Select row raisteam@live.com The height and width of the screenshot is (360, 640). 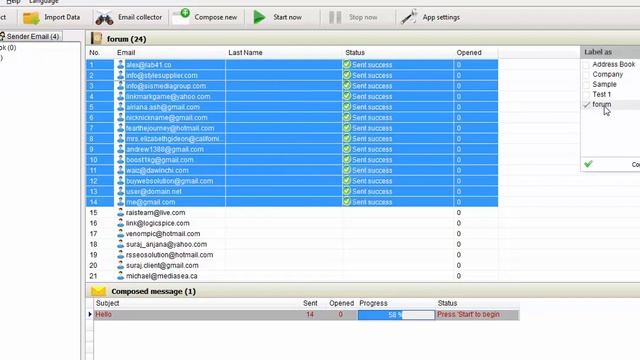coord(292,212)
